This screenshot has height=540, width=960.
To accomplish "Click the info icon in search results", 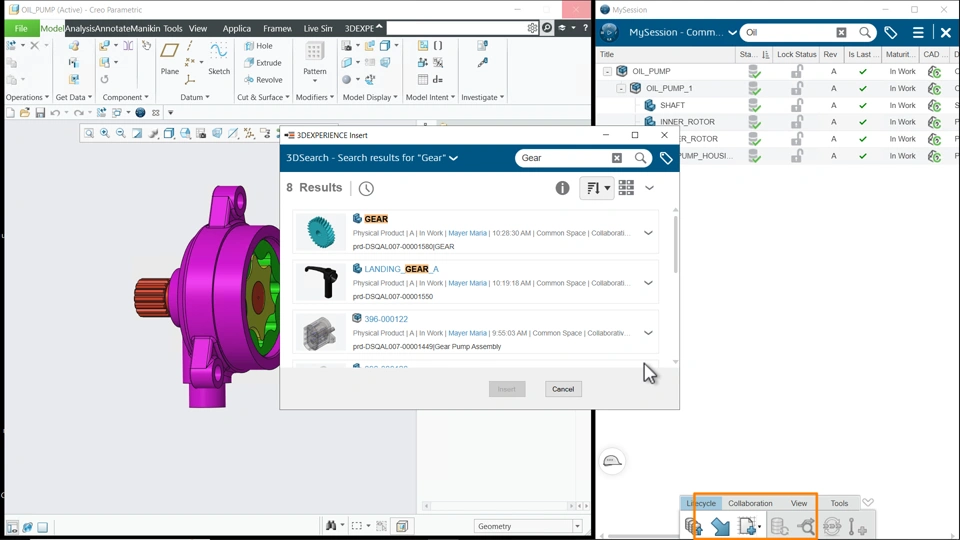I will coord(562,188).
